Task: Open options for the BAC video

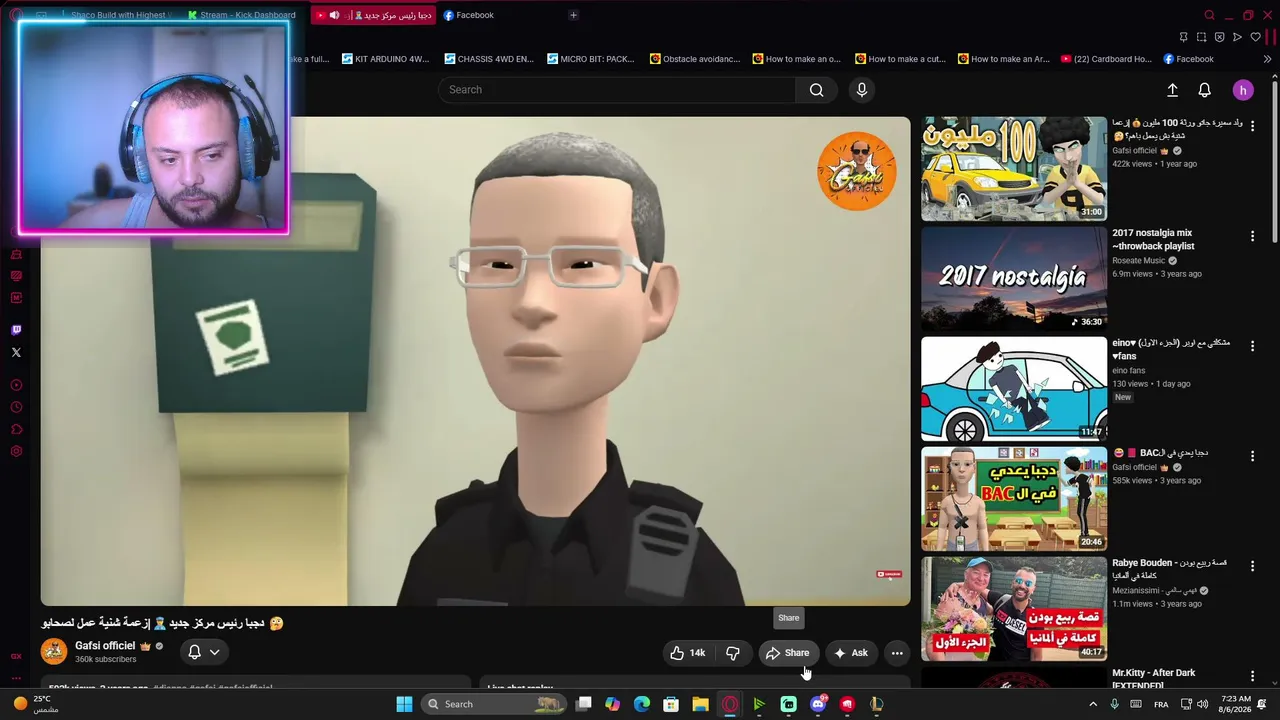Action: 1252,456
